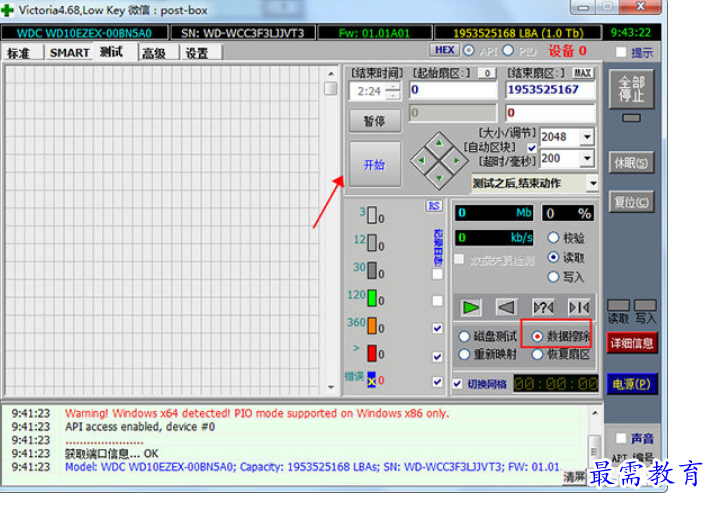Image resolution: width=711 pixels, height=505 pixels.
Task: Click the 全部停止 stop all button
Action: pos(631,89)
